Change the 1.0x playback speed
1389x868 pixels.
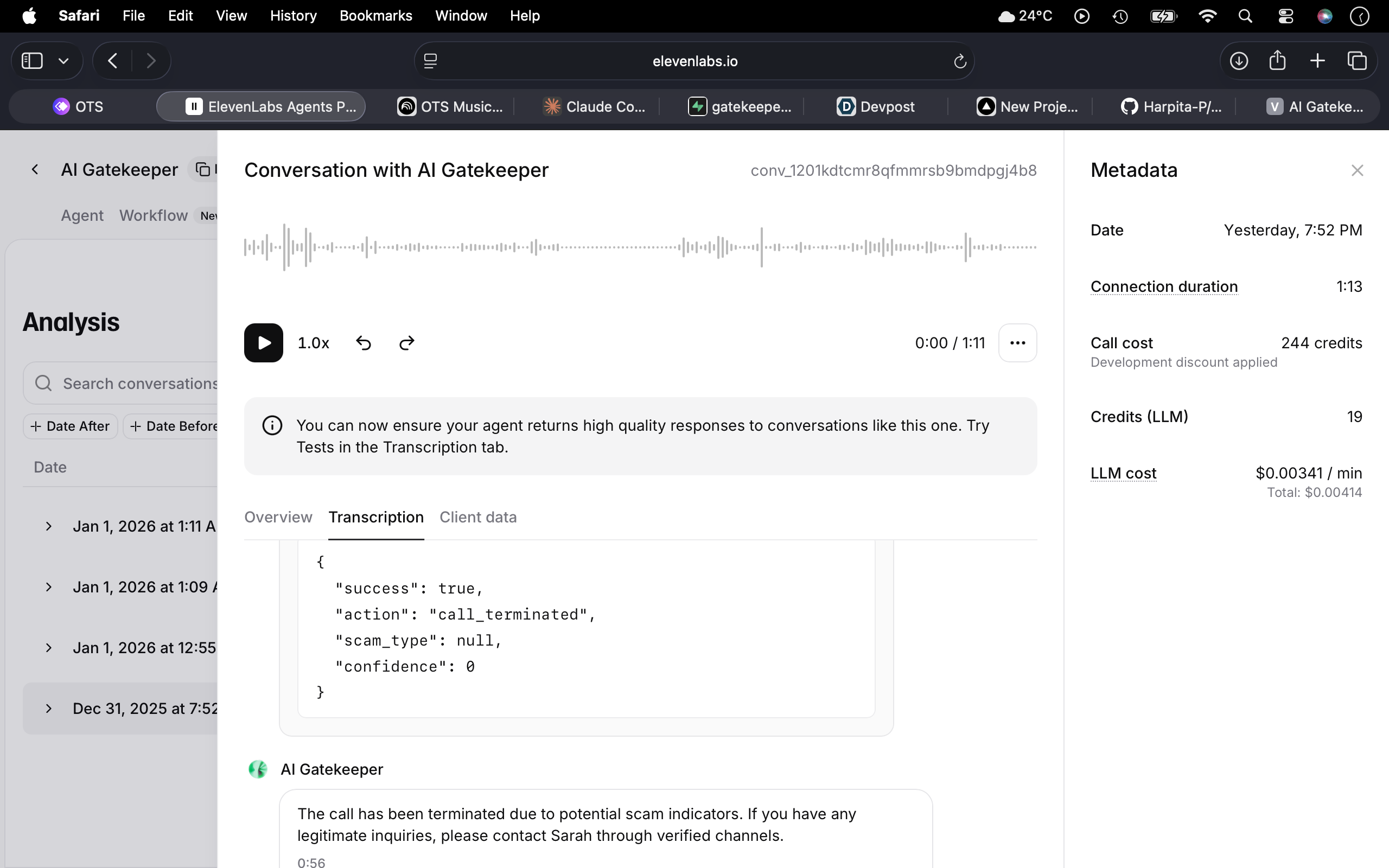(x=314, y=343)
